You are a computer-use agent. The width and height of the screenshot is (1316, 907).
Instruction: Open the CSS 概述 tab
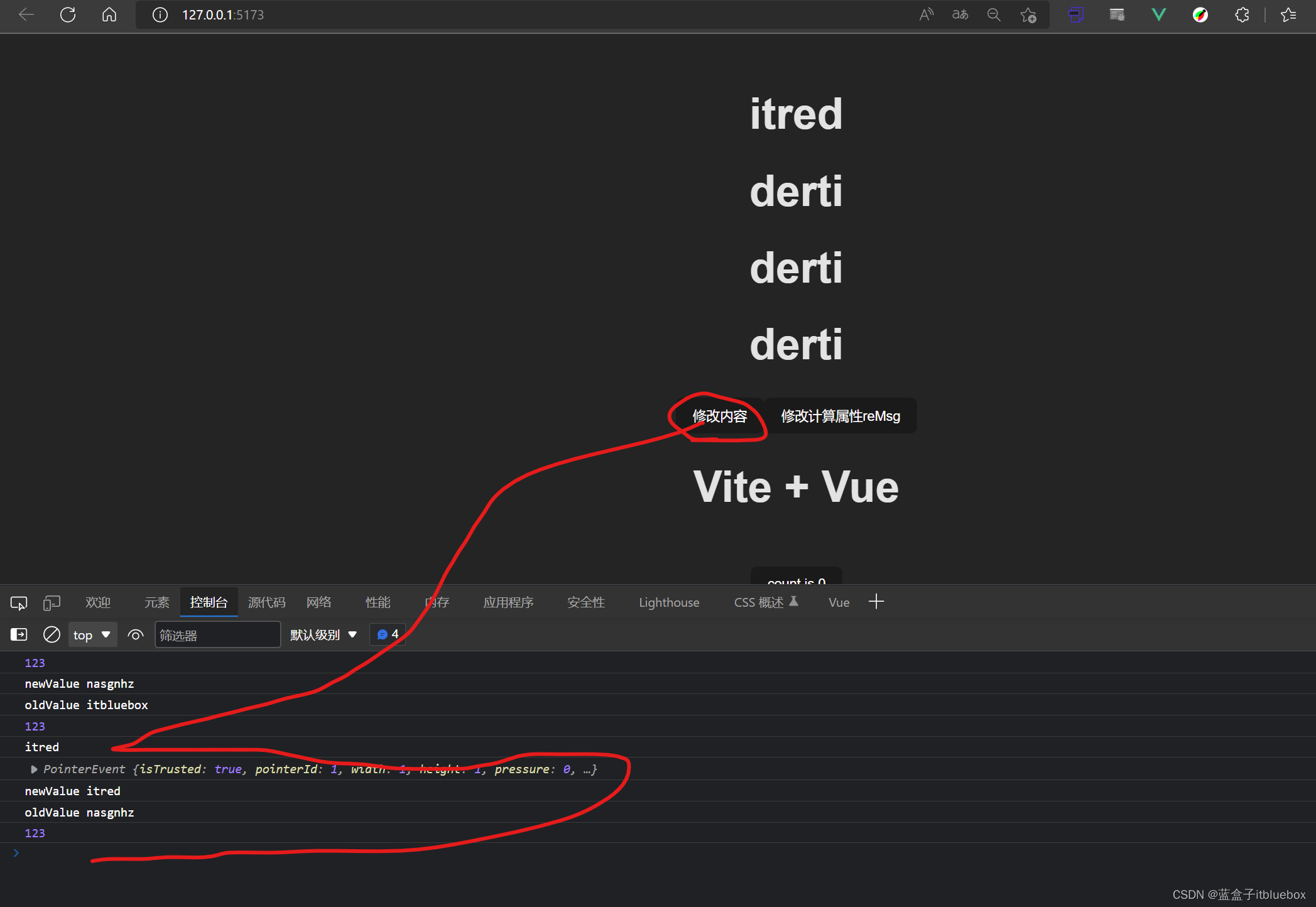(x=766, y=602)
